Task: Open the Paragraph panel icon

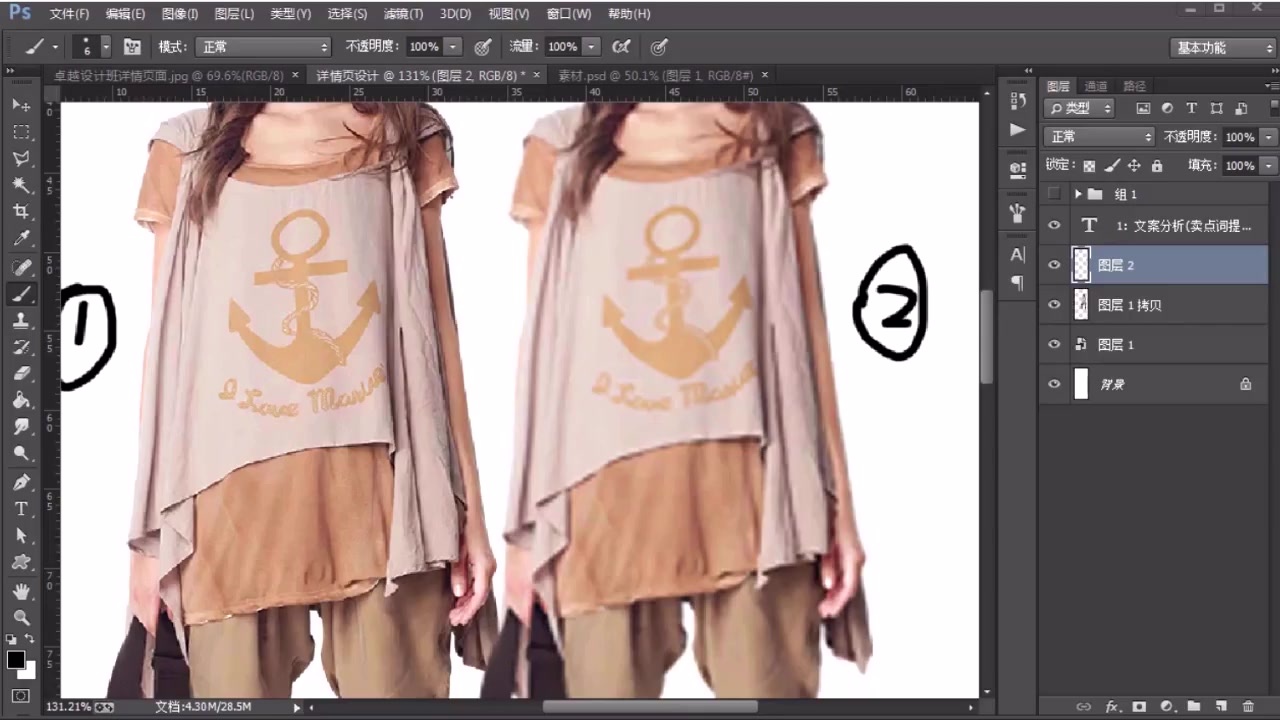Action: (x=1018, y=283)
